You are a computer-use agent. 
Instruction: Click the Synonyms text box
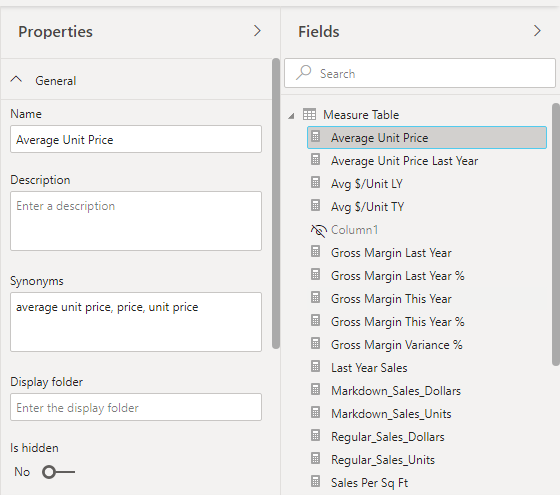point(136,322)
